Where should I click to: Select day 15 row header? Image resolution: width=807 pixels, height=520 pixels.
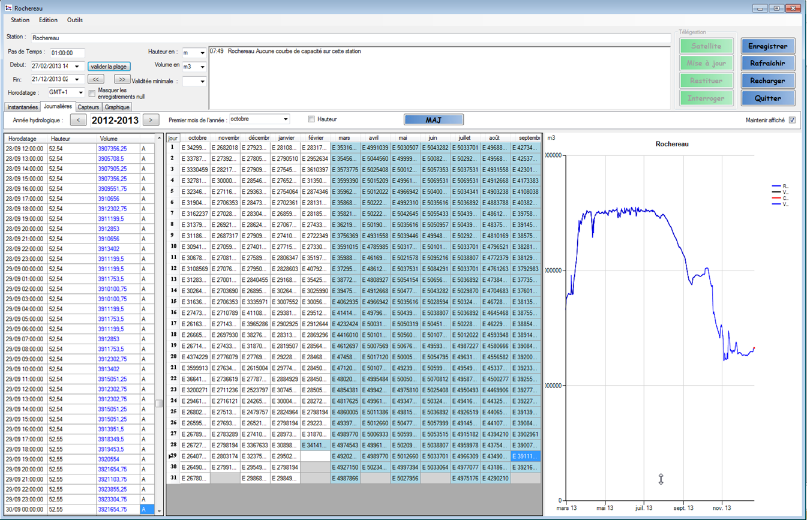click(x=173, y=302)
